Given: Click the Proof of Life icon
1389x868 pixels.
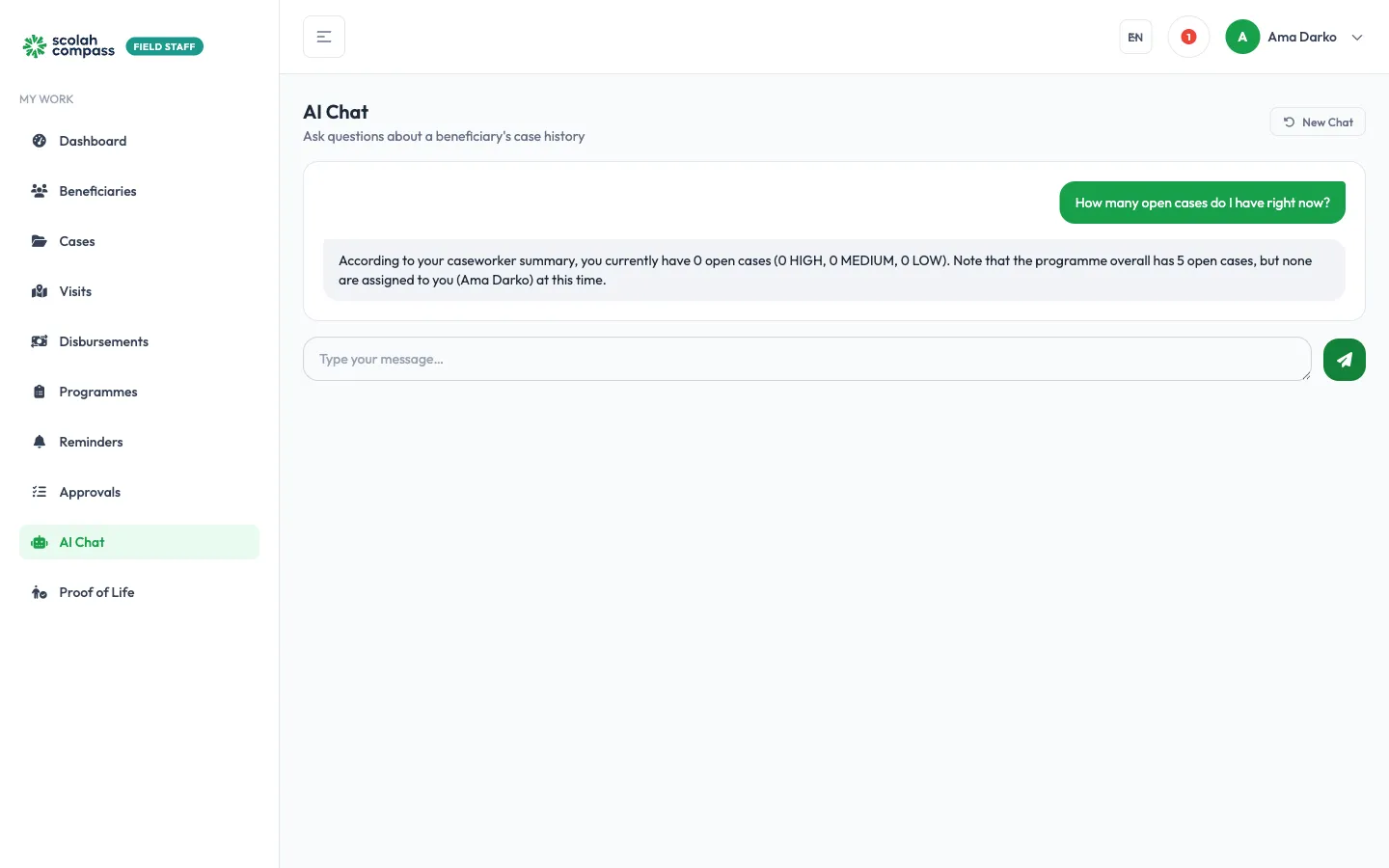Looking at the screenshot, I should pyautogui.click(x=40, y=592).
